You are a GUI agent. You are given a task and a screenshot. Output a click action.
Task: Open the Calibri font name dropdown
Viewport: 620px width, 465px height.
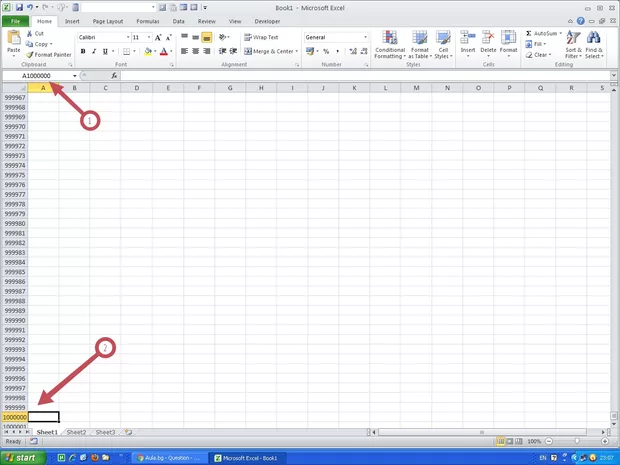point(128,37)
